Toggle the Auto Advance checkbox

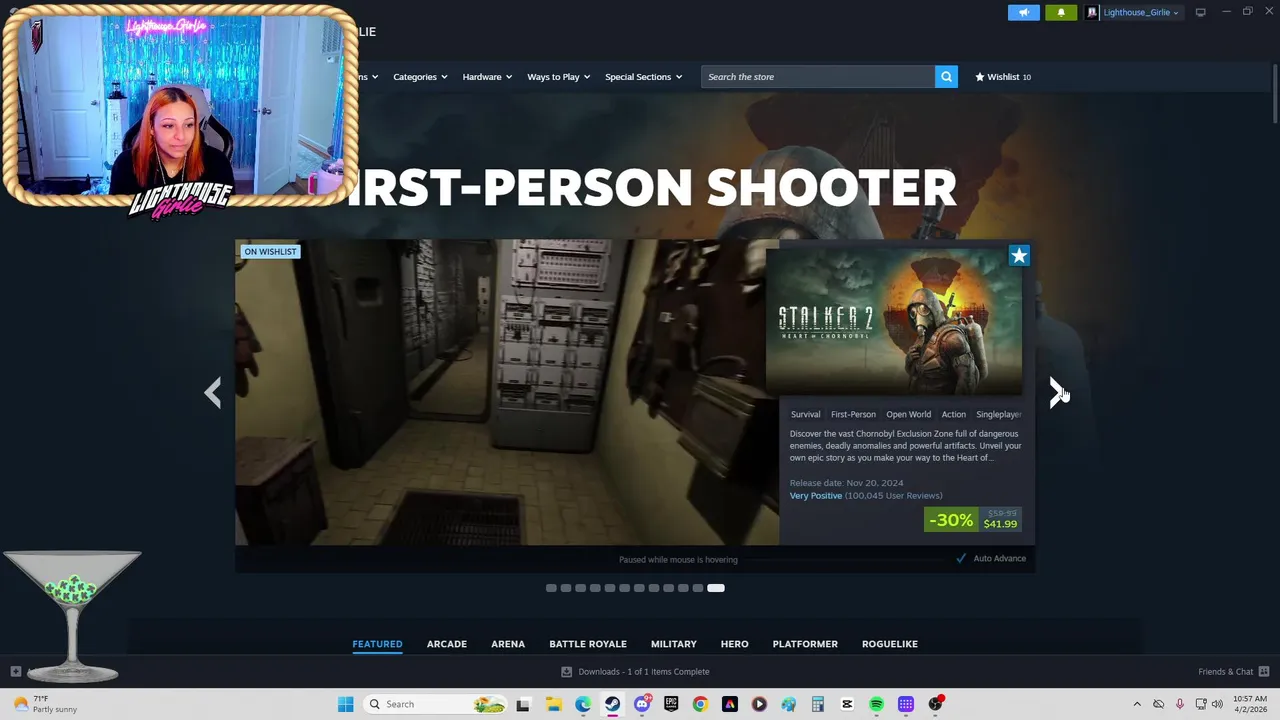tap(961, 558)
